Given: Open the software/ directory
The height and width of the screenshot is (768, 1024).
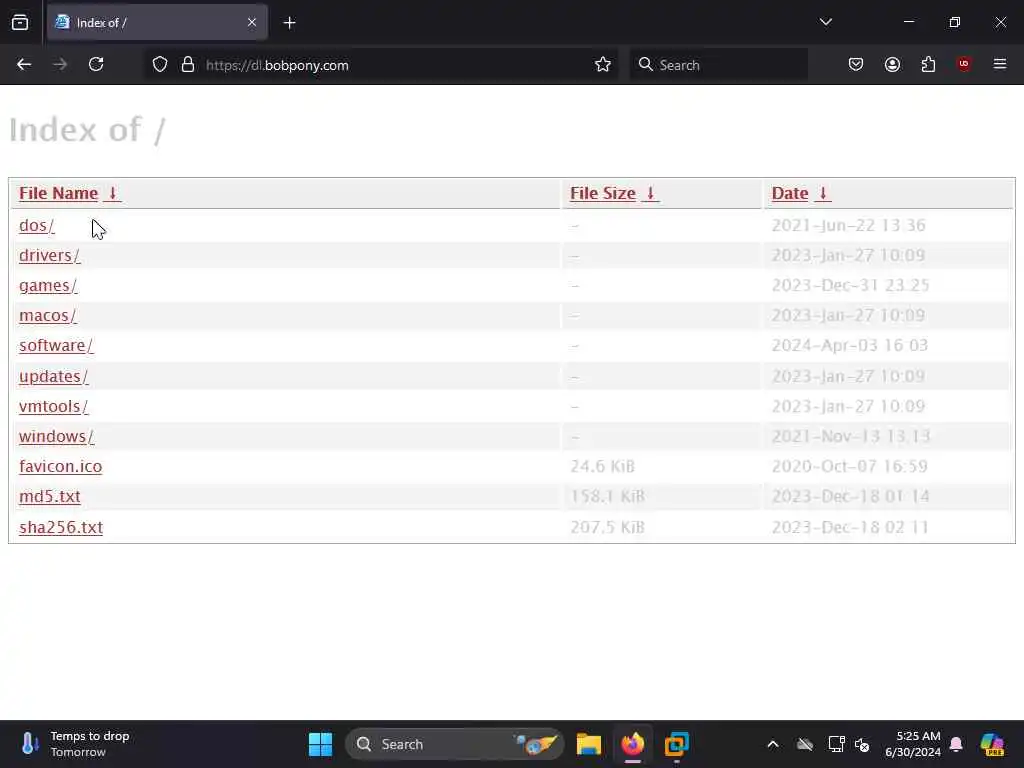Looking at the screenshot, I should pyautogui.click(x=56, y=345).
